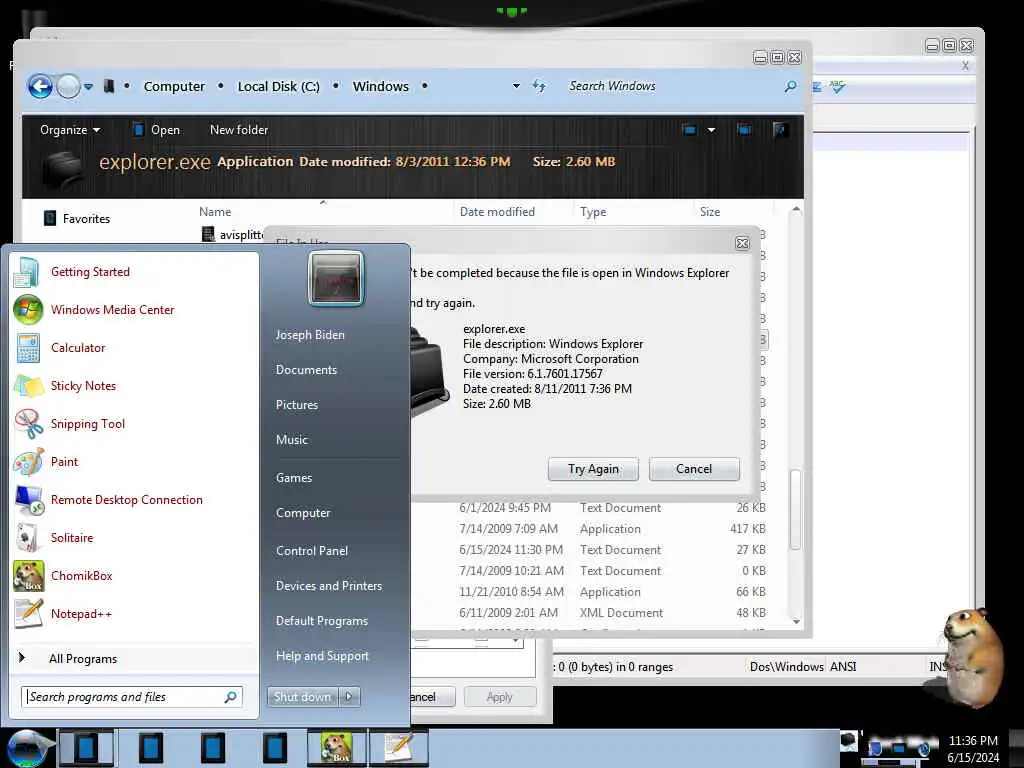Expand All Programs list

[x=83, y=658]
